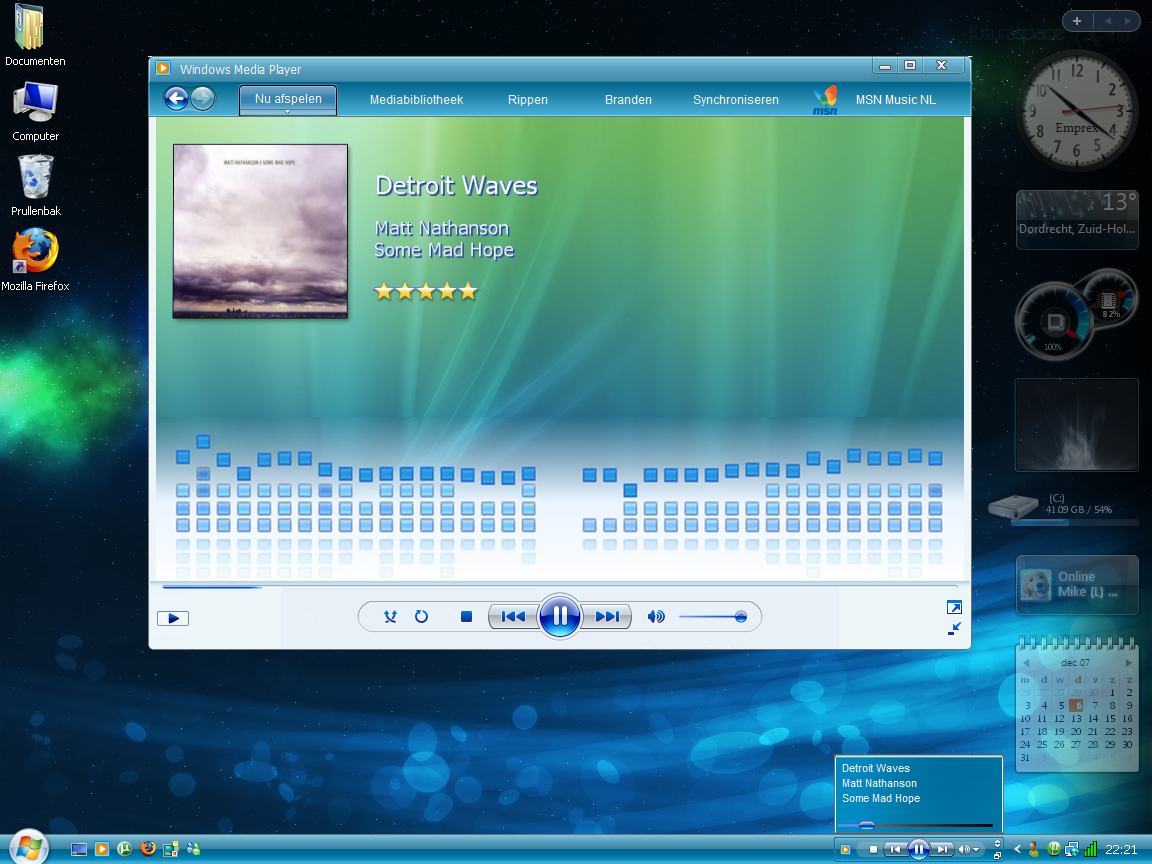Open the volume dropdown on the taskbar mini player
This screenshot has width=1152, height=864.
click(976, 849)
